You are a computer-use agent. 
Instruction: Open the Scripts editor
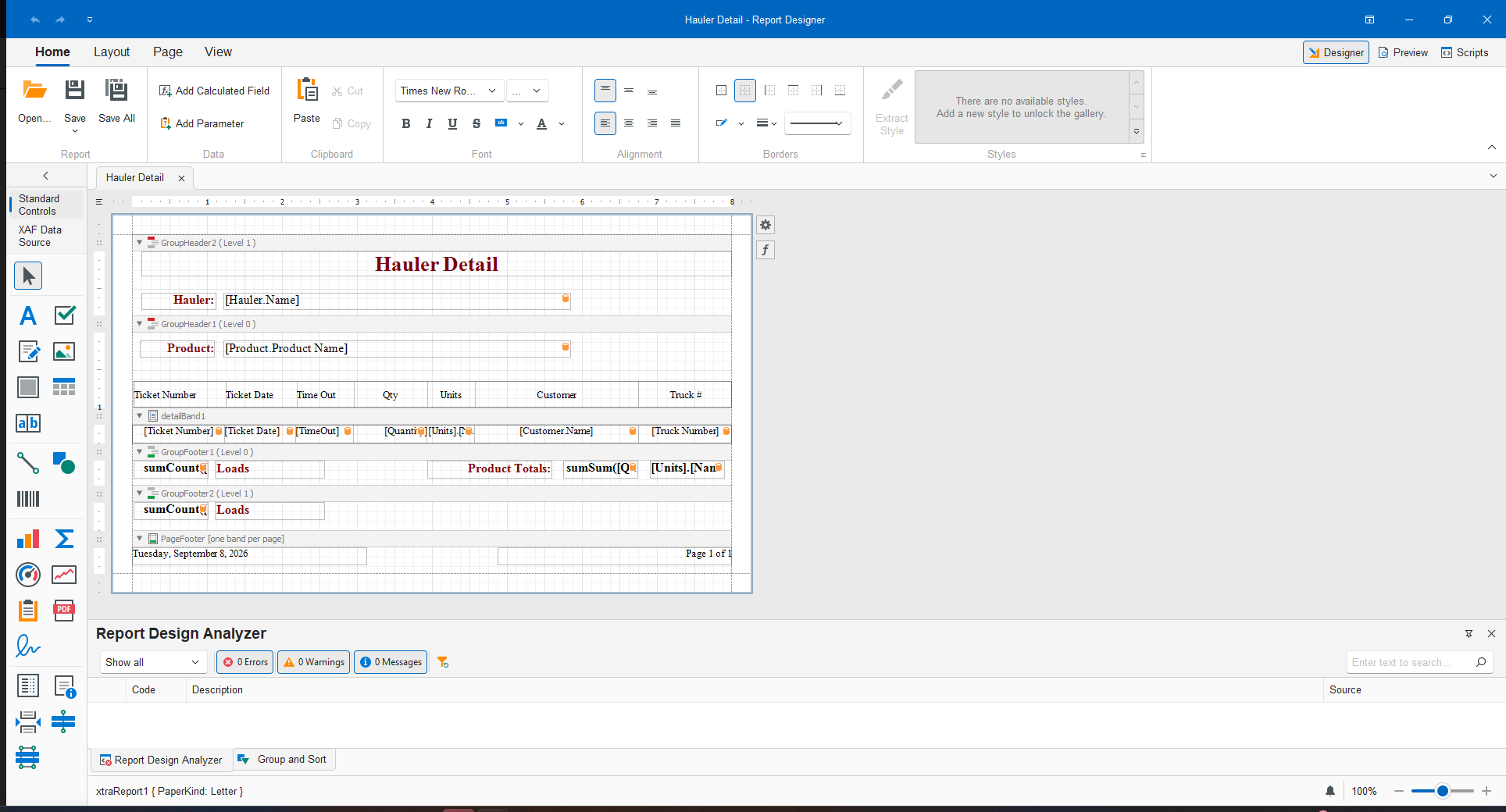pos(1465,52)
